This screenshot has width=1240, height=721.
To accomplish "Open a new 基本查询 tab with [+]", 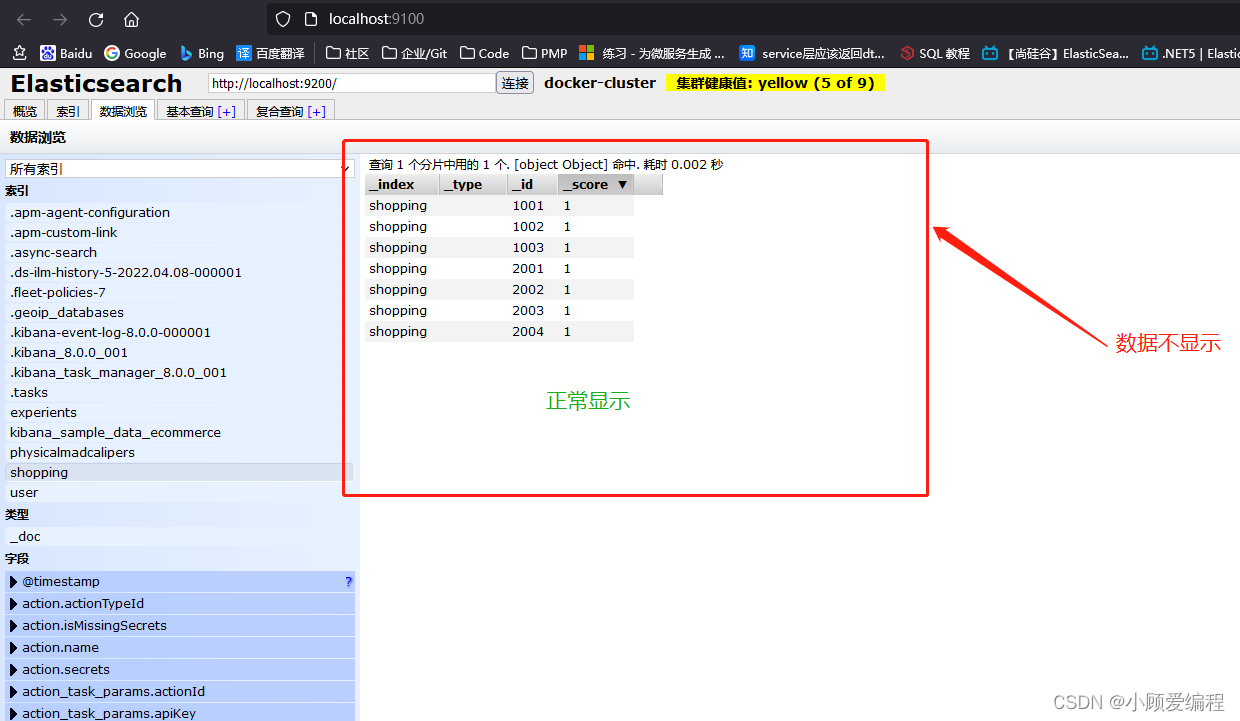I will pyautogui.click(x=226, y=111).
